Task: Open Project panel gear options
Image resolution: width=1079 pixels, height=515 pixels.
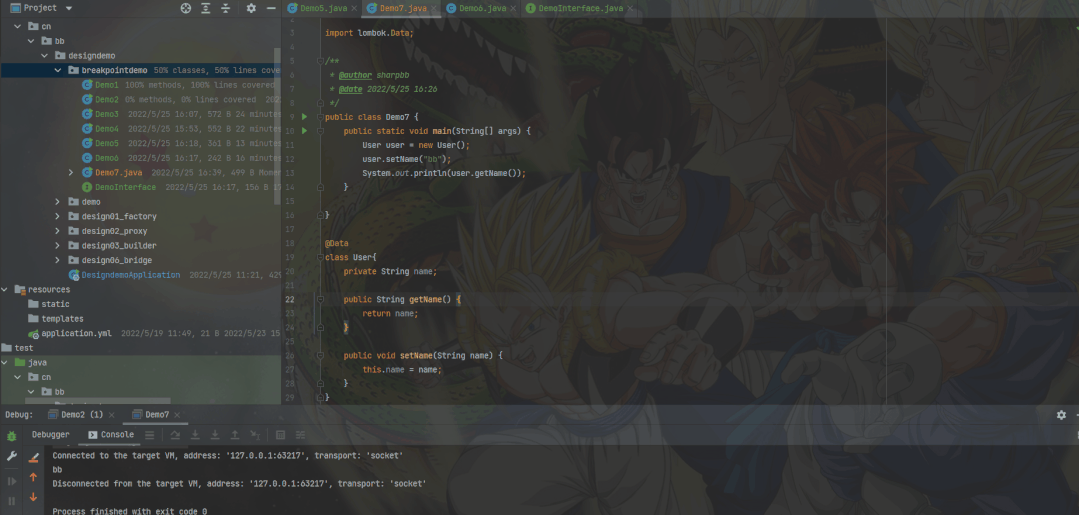Action: pos(251,8)
